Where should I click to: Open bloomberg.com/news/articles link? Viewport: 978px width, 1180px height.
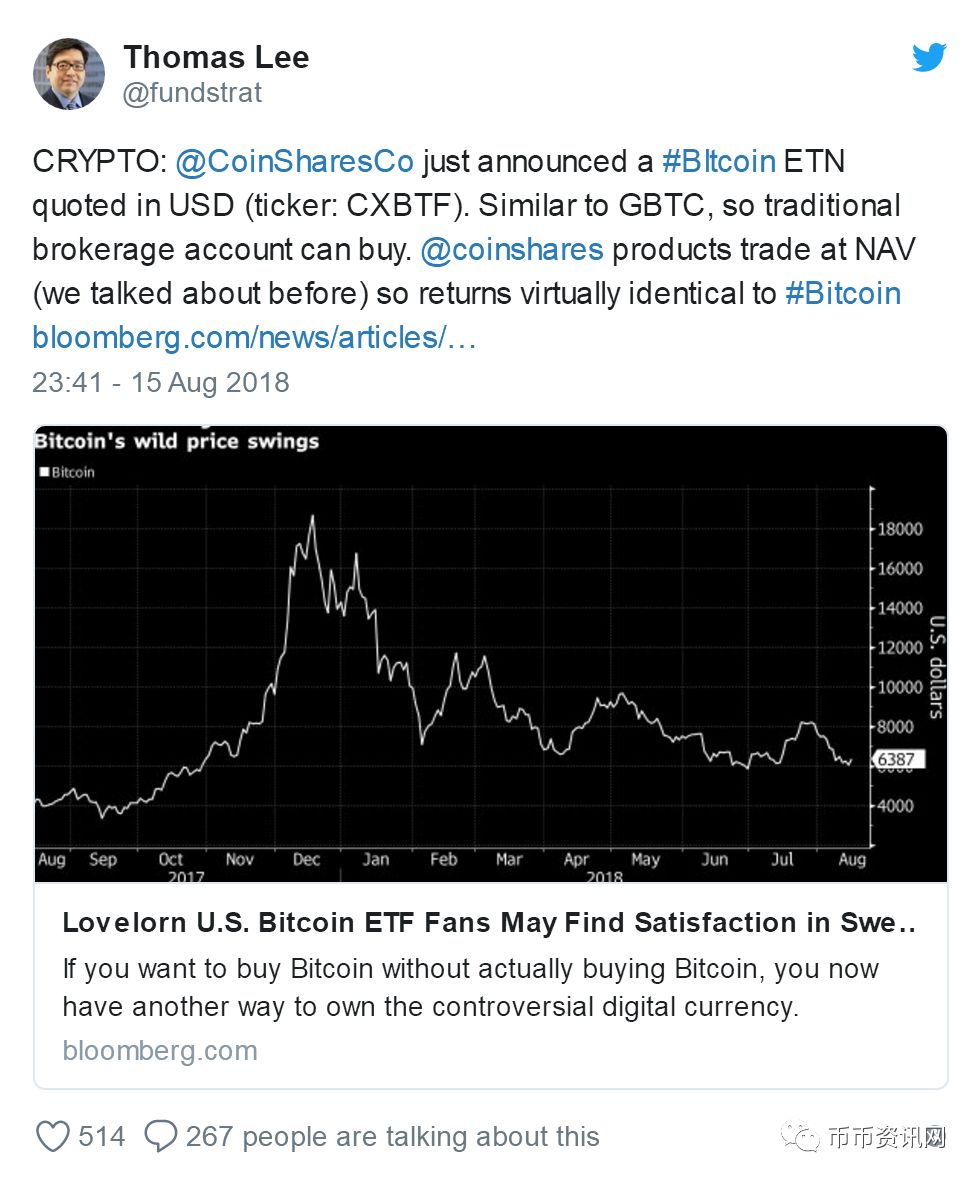point(254,338)
